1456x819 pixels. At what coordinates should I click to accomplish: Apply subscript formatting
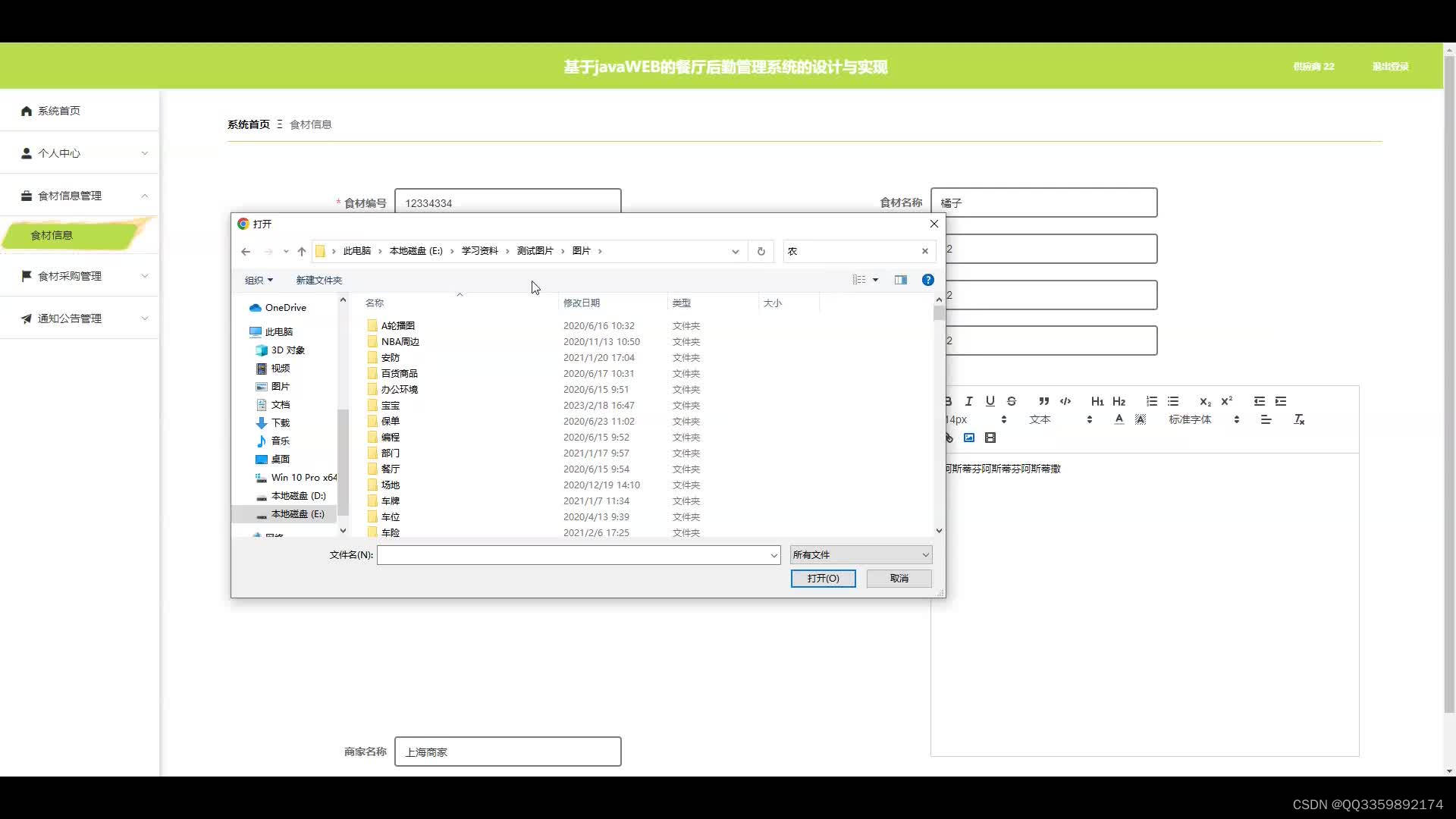tap(1205, 401)
